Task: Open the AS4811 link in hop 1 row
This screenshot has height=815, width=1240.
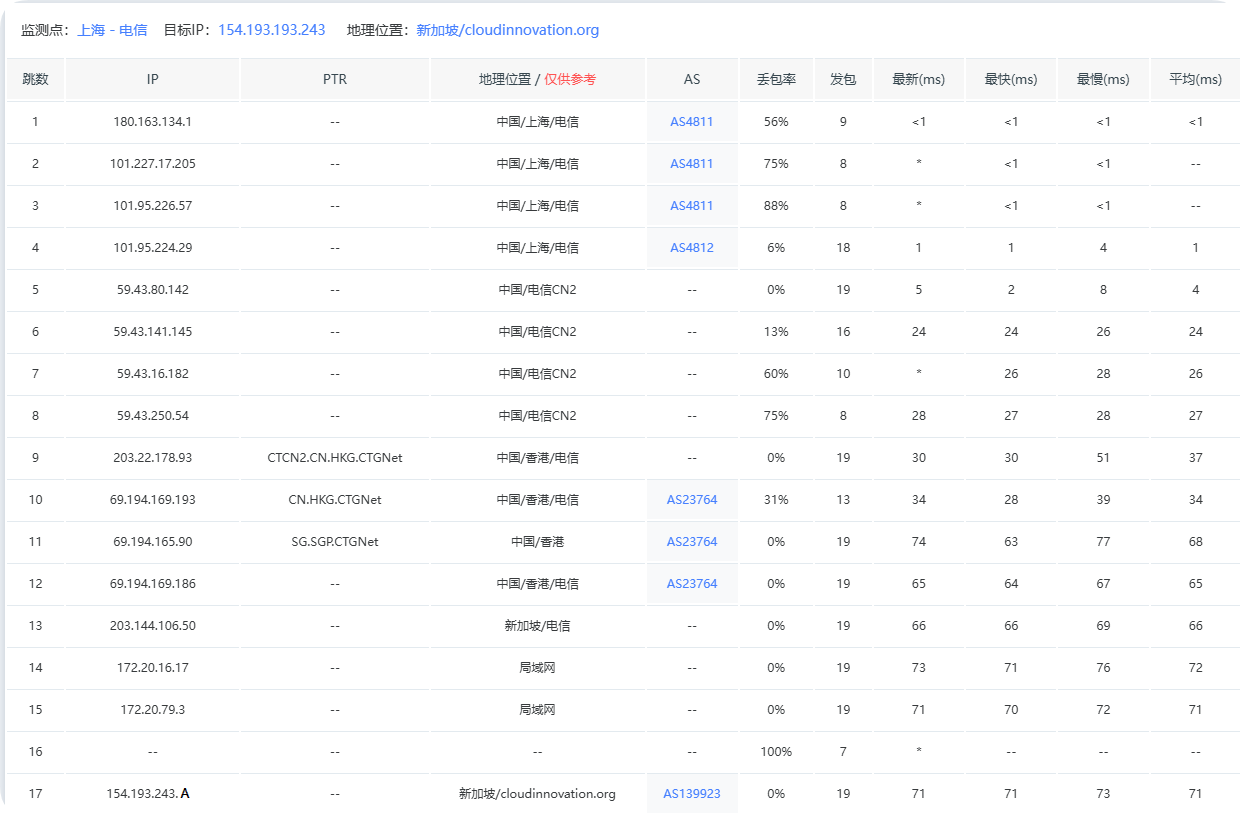Action: (x=692, y=122)
